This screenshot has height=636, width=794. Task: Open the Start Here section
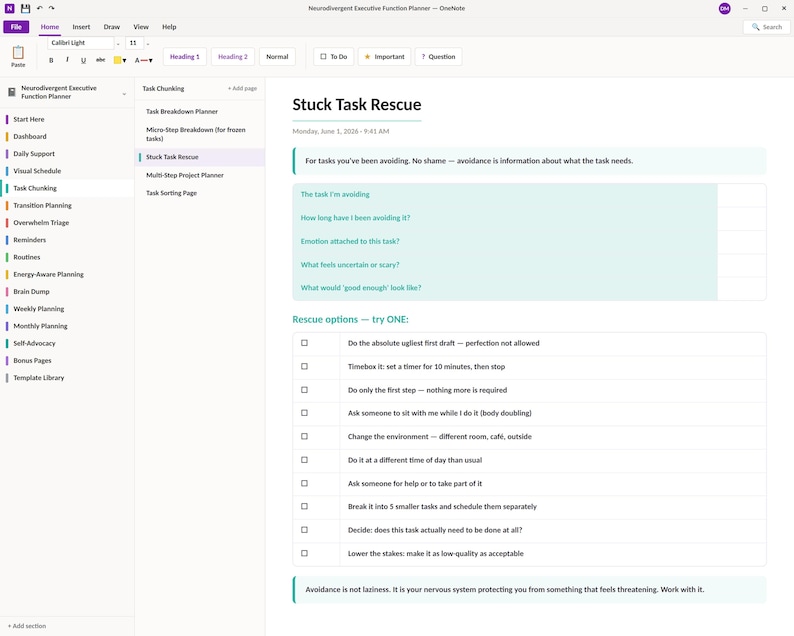click(x=67, y=119)
